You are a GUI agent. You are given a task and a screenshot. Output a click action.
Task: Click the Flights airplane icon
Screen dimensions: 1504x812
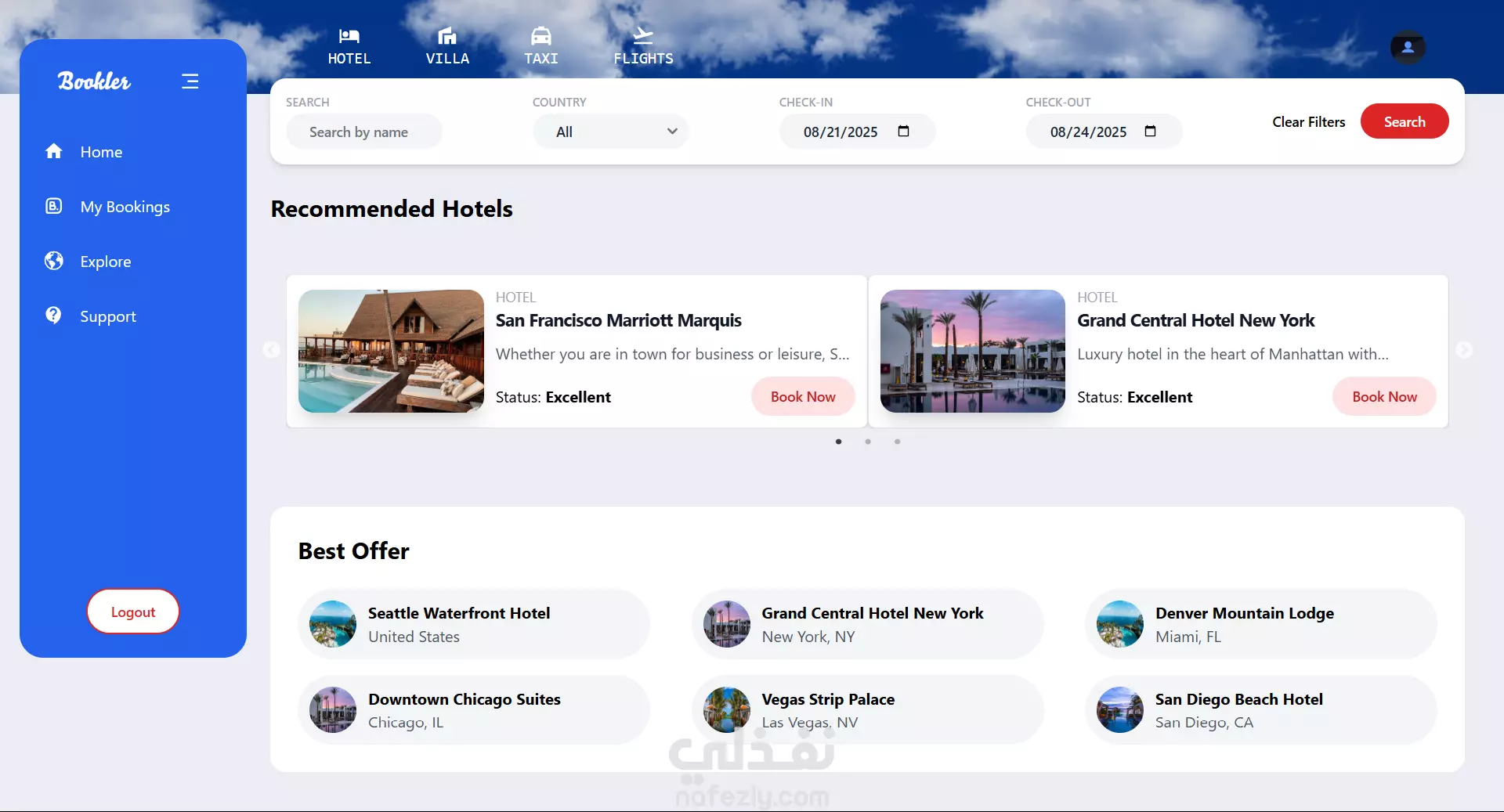point(643,35)
